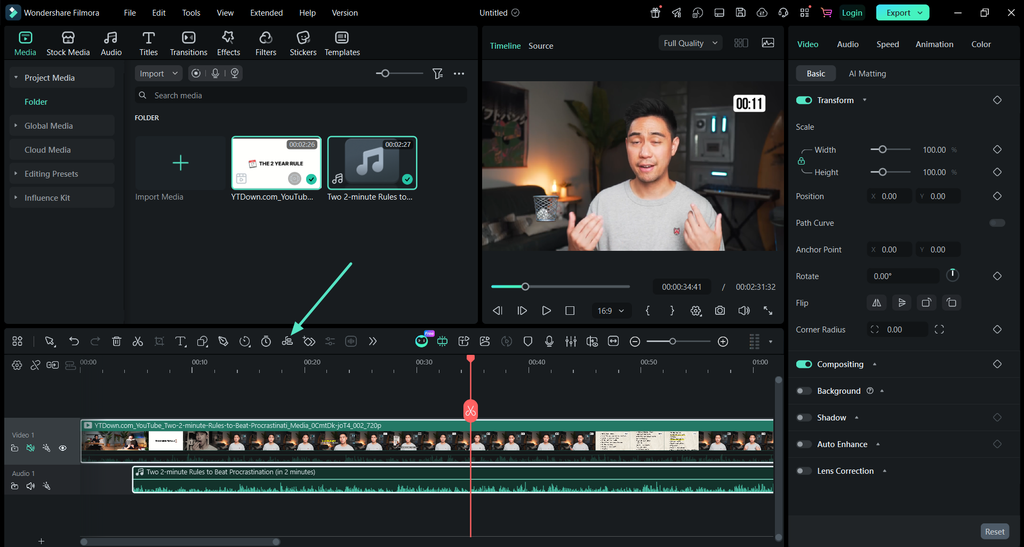1024x547 pixels.
Task: Open the AI copilot robot icon
Action: pos(421,341)
